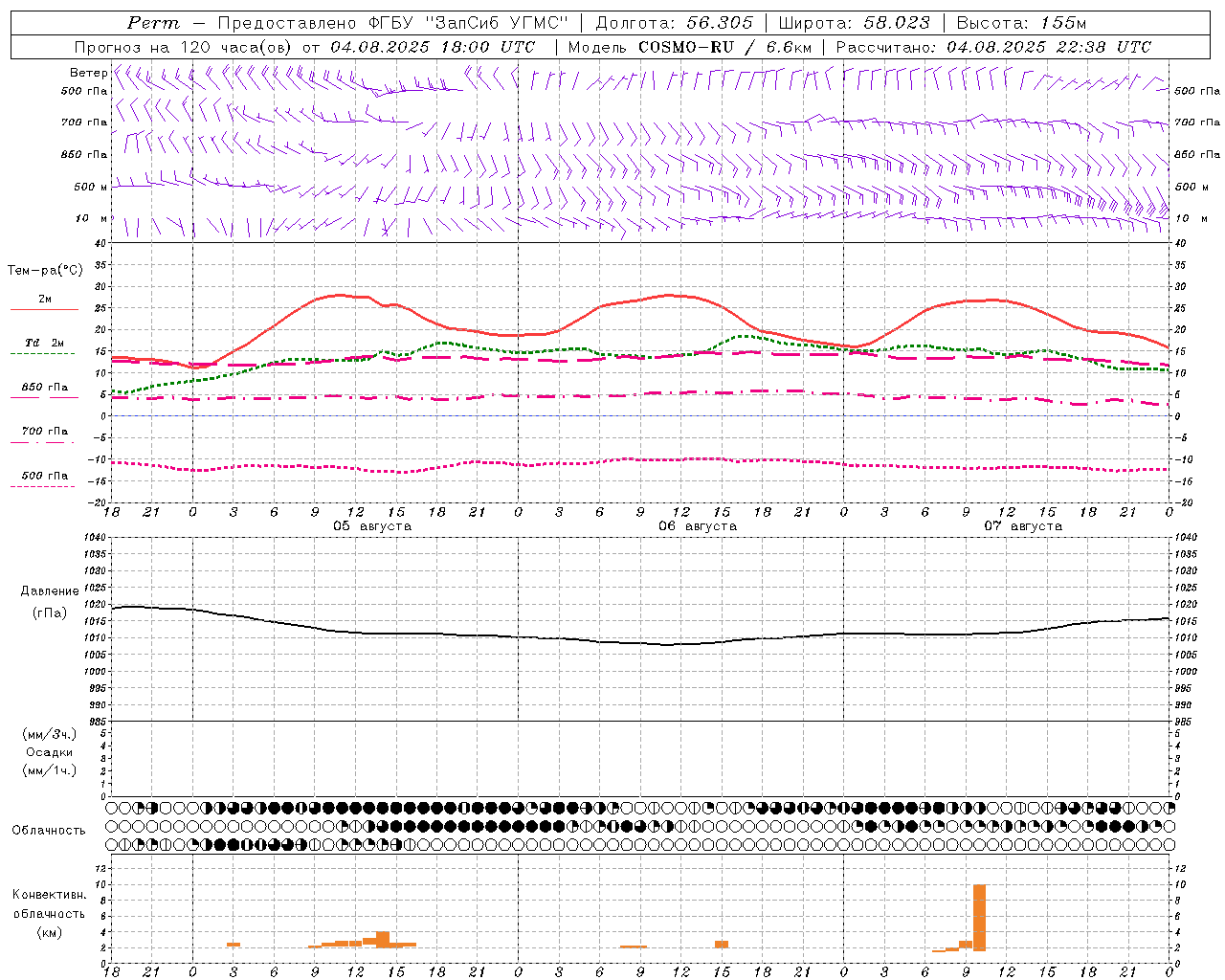Click the "2м" temperature legend entry
1225x980 pixels.
[45, 300]
